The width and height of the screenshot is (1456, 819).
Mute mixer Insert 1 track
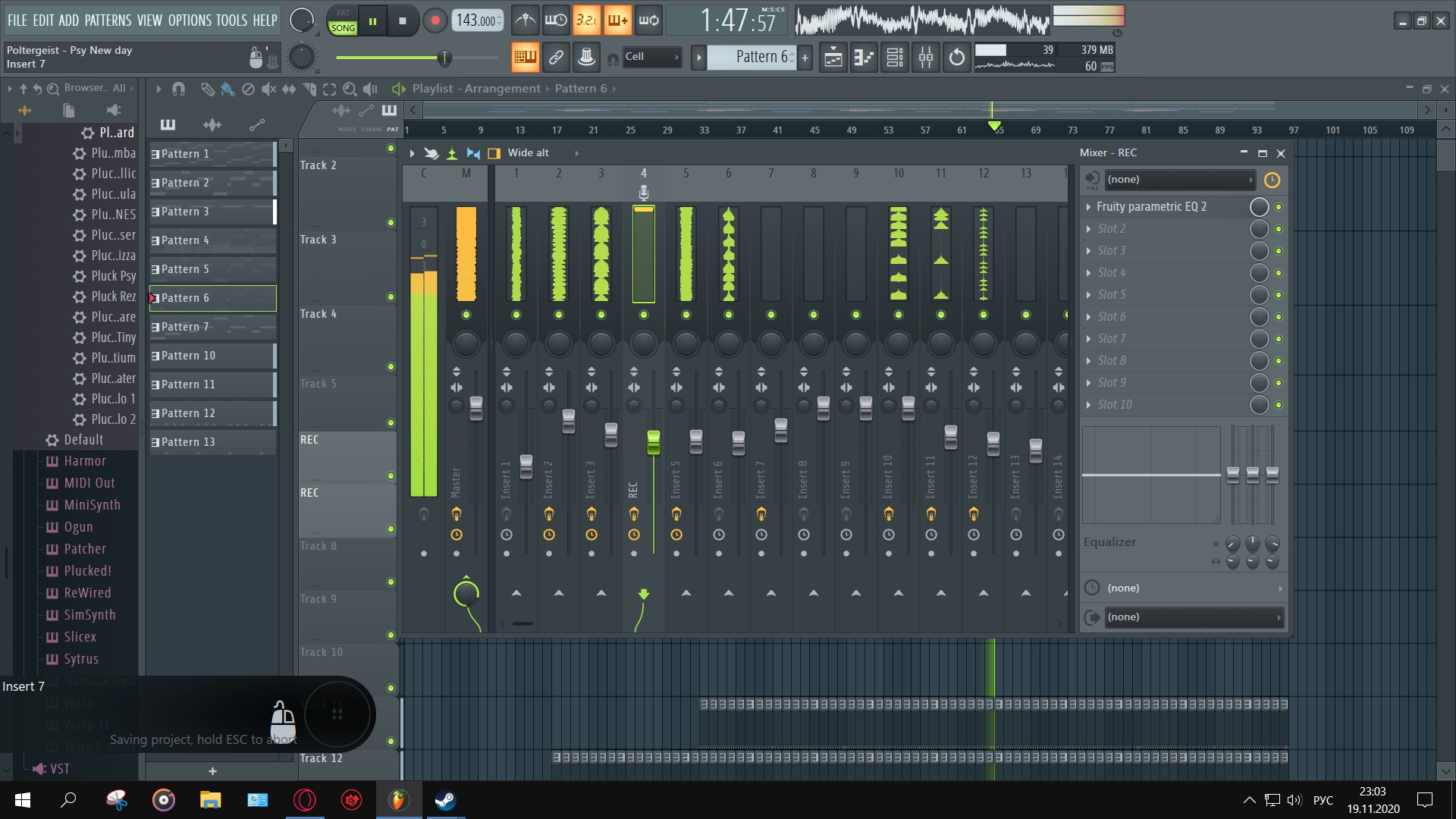[516, 315]
